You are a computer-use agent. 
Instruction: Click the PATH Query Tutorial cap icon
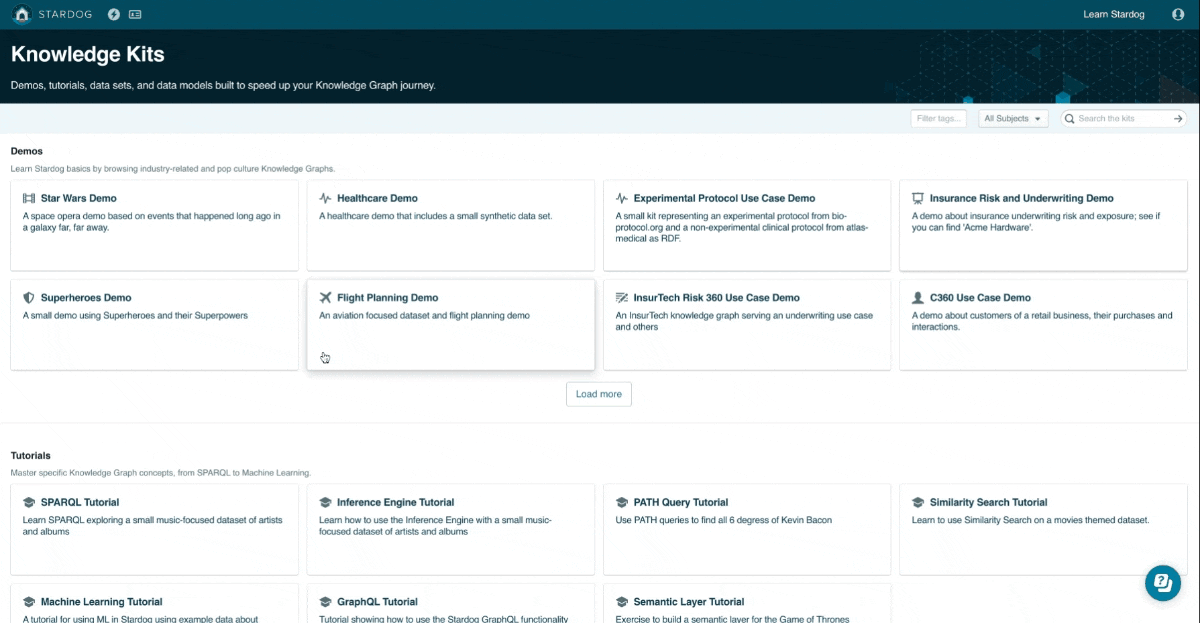(622, 502)
